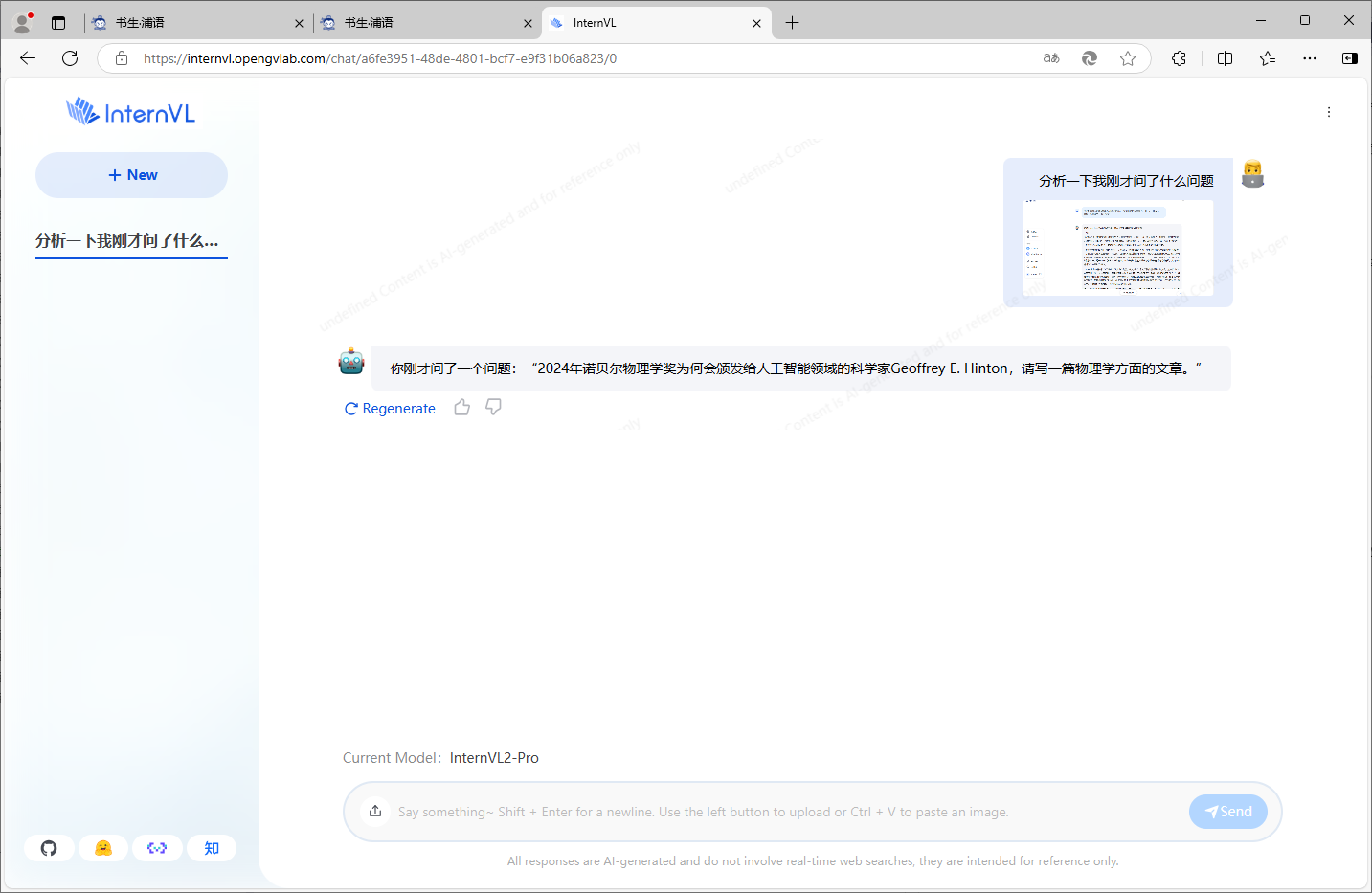This screenshot has height=893, width=1372.
Task: Toggle the browser sidebar icon
Action: [1350, 58]
